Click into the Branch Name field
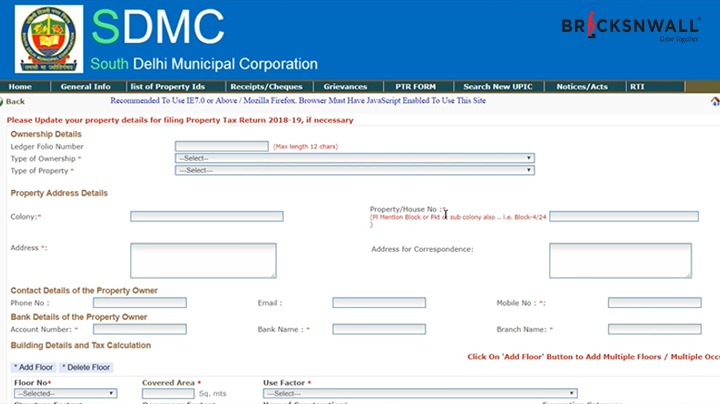Screen dimensions: 720x404 655,329
